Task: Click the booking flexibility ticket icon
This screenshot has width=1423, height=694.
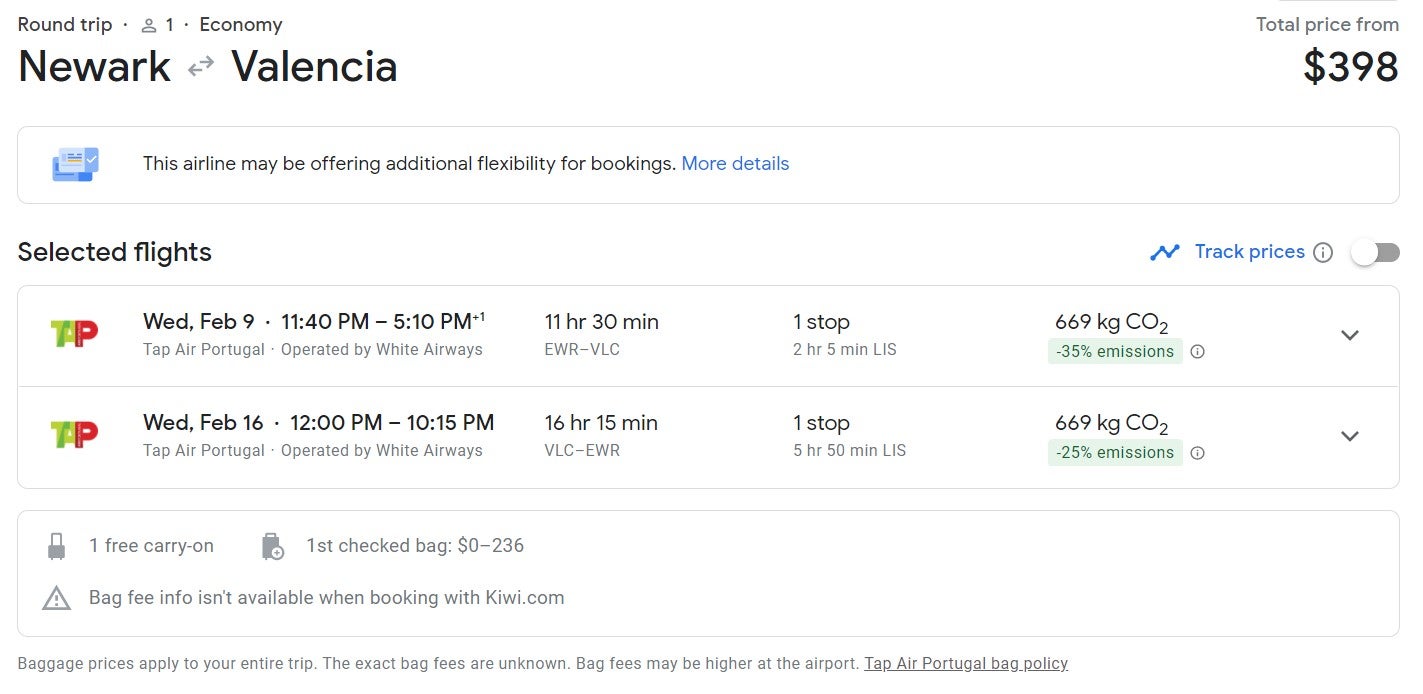Action: 75,164
